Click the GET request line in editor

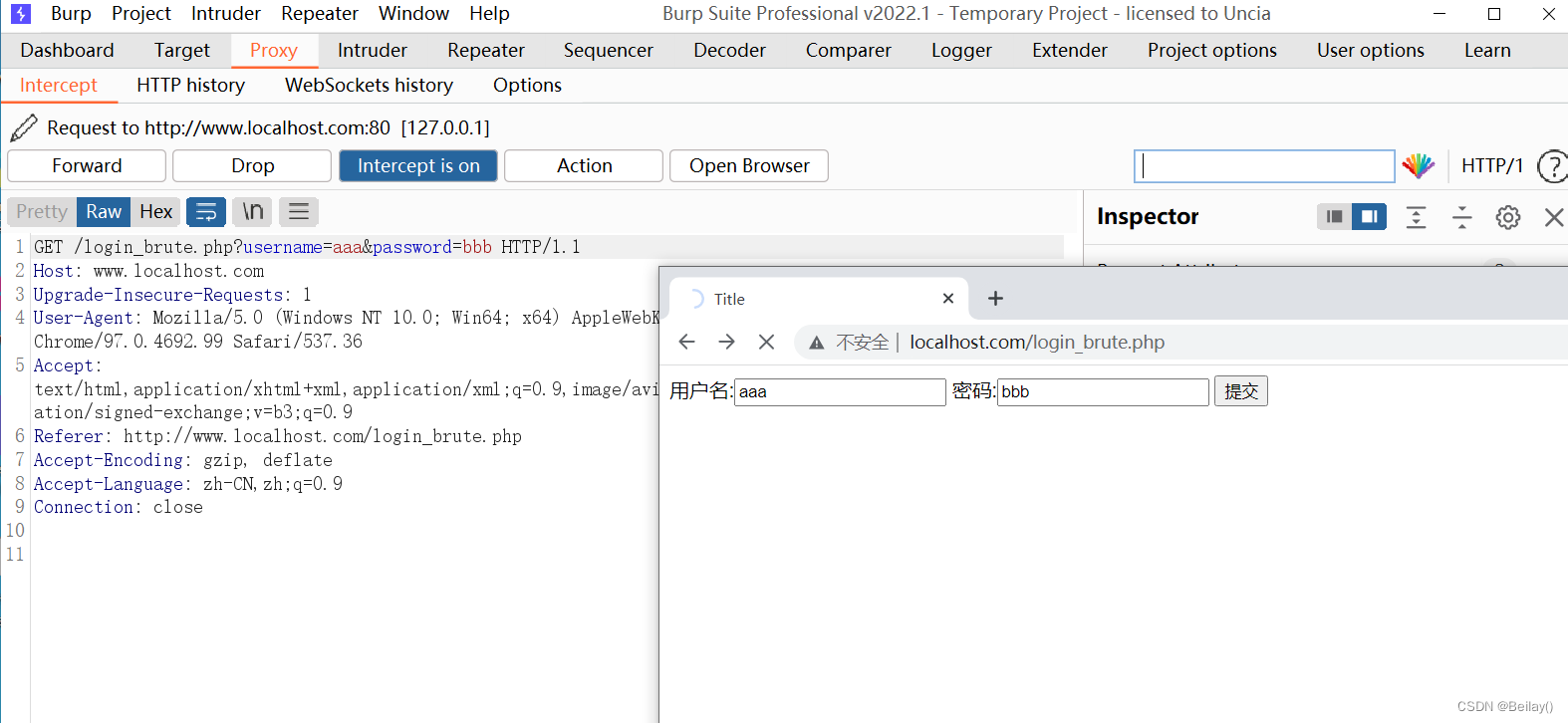point(307,247)
